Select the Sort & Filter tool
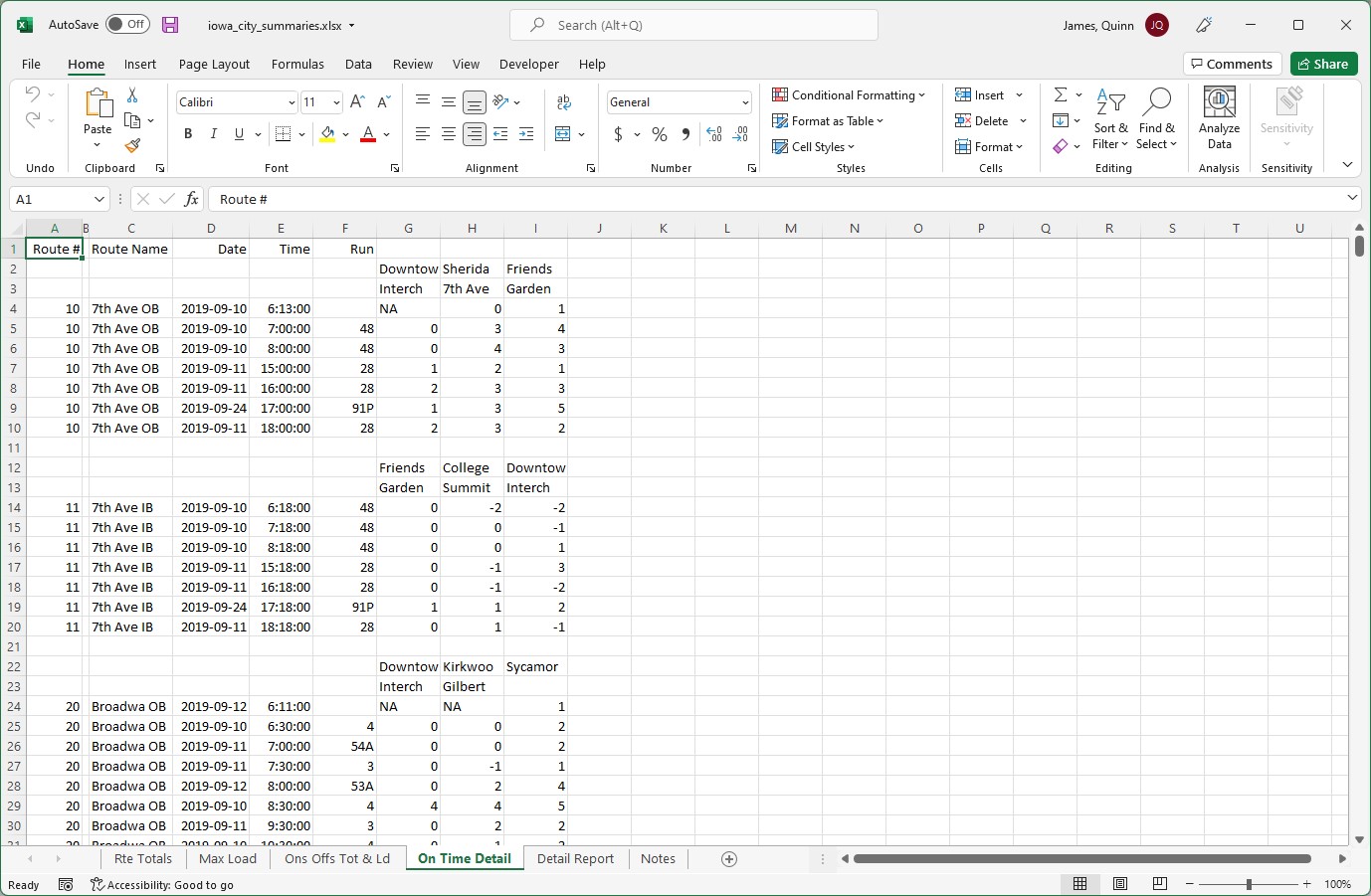 click(1111, 119)
